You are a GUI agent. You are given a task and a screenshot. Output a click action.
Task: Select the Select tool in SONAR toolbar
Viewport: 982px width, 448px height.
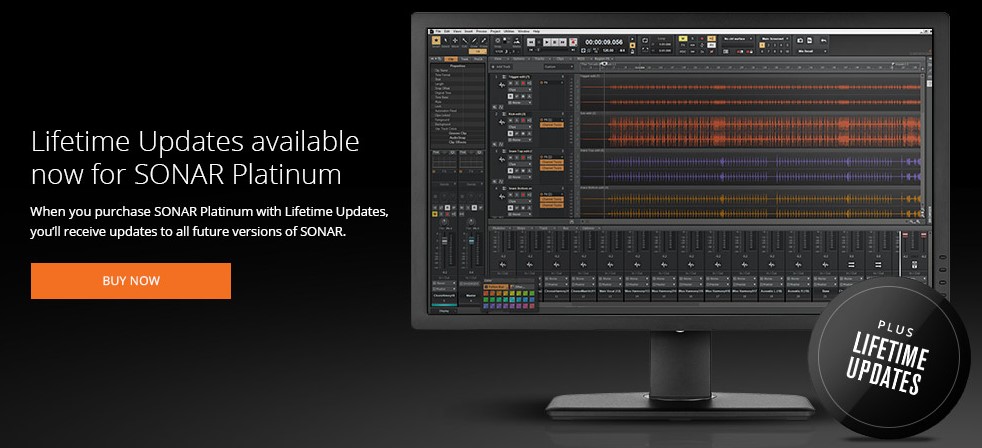tap(445, 41)
